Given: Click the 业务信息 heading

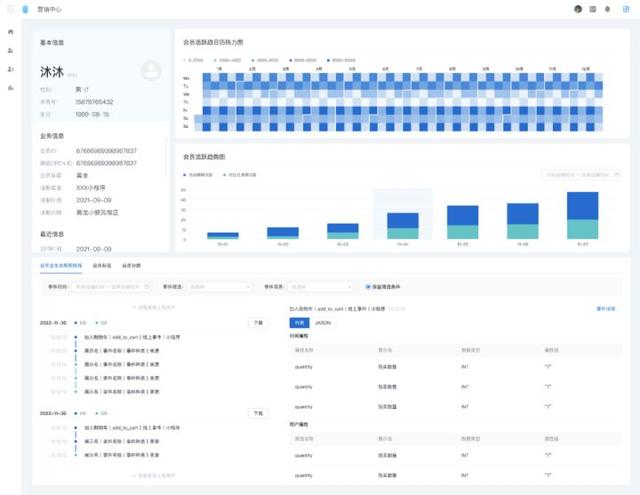Looking at the screenshot, I should click(52, 136).
